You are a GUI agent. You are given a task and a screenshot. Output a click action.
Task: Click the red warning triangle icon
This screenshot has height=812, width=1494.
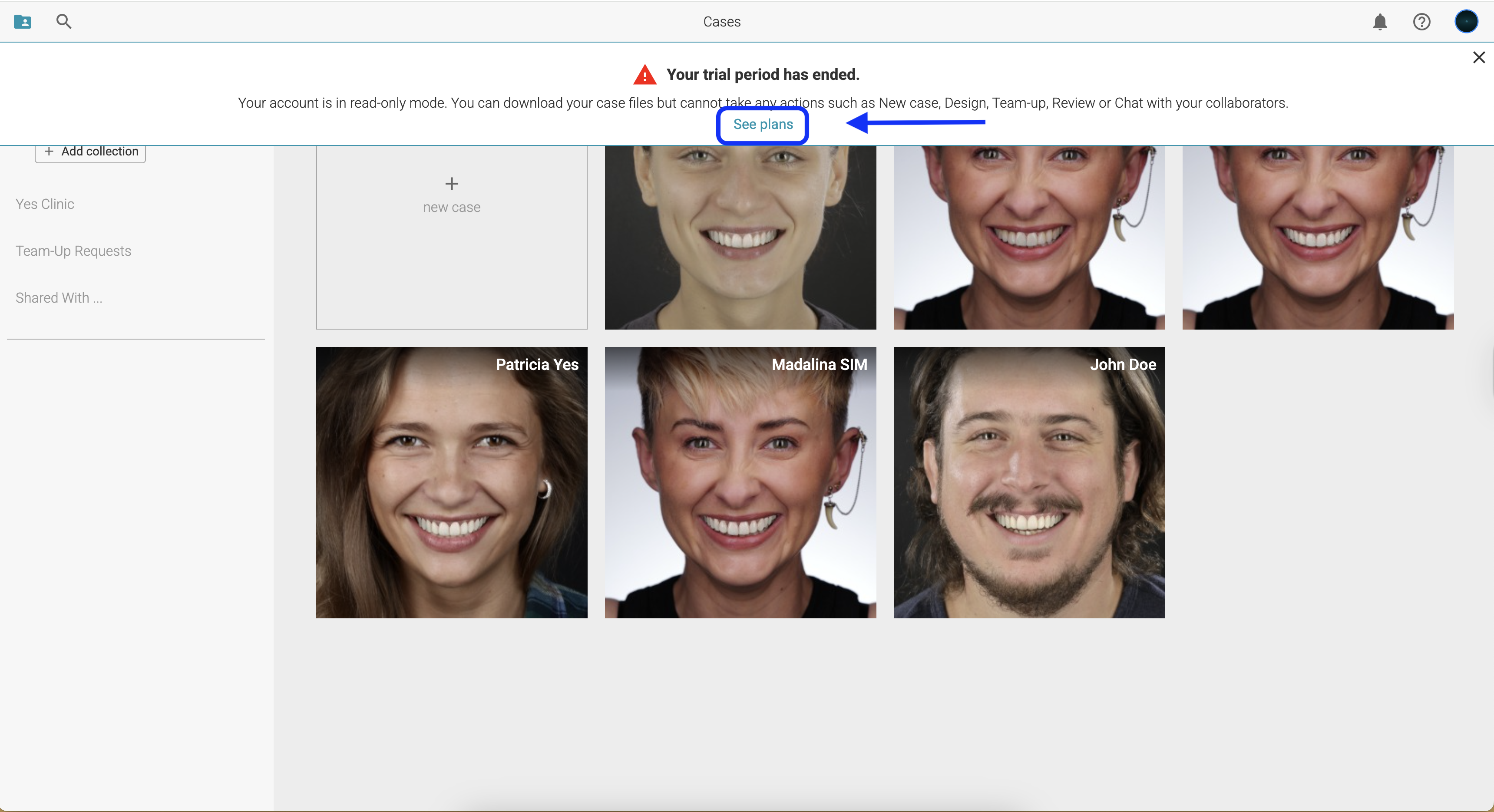click(645, 76)
